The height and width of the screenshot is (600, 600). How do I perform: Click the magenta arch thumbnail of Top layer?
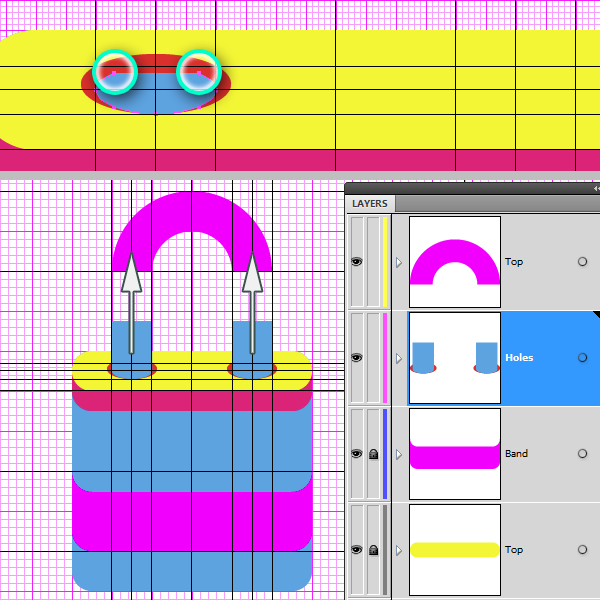(x=455, y=262)
